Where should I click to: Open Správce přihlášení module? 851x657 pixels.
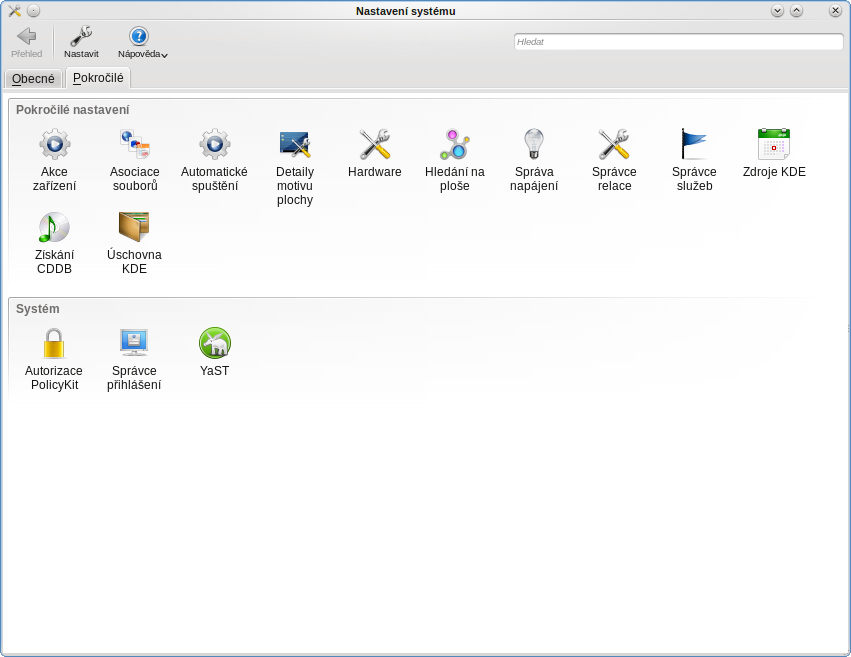[134, 359]
